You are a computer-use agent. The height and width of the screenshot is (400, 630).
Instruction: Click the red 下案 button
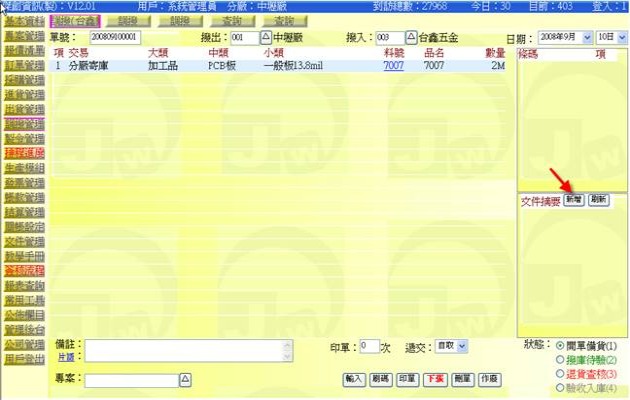click(x=434, y=380)
